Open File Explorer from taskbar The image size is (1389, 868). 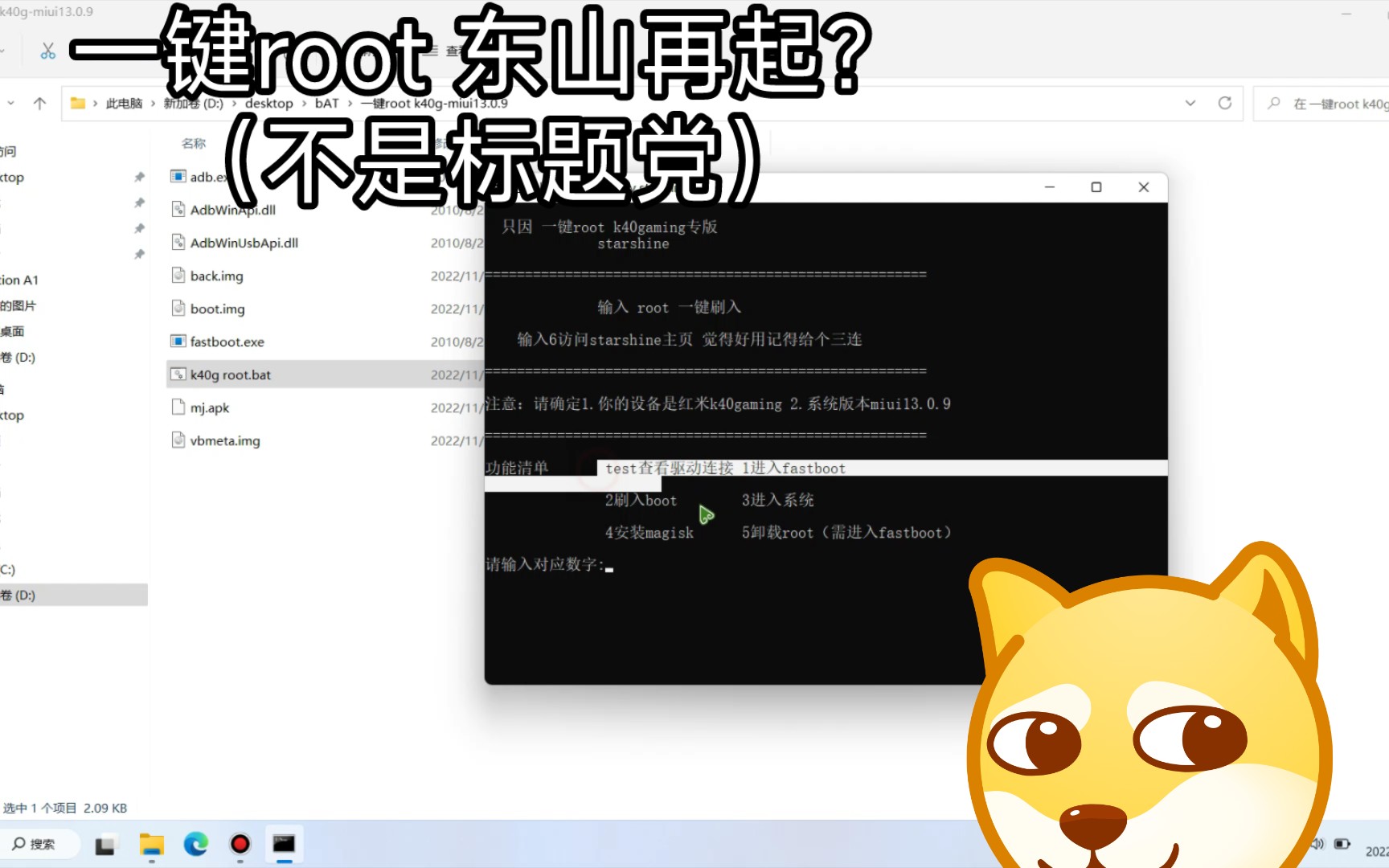click(x=151, y=844)
